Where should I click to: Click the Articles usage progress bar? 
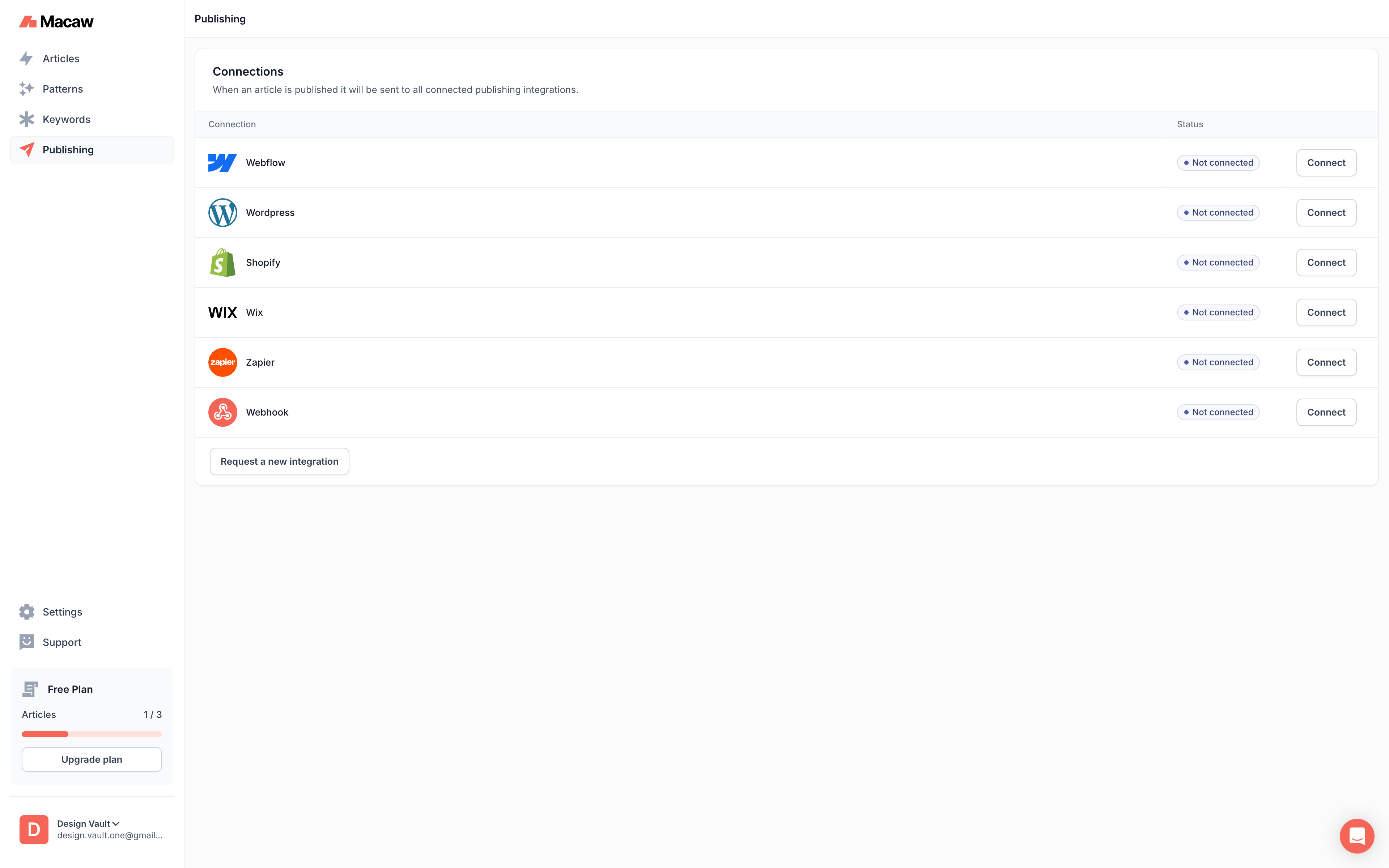(x=92, y=734)
